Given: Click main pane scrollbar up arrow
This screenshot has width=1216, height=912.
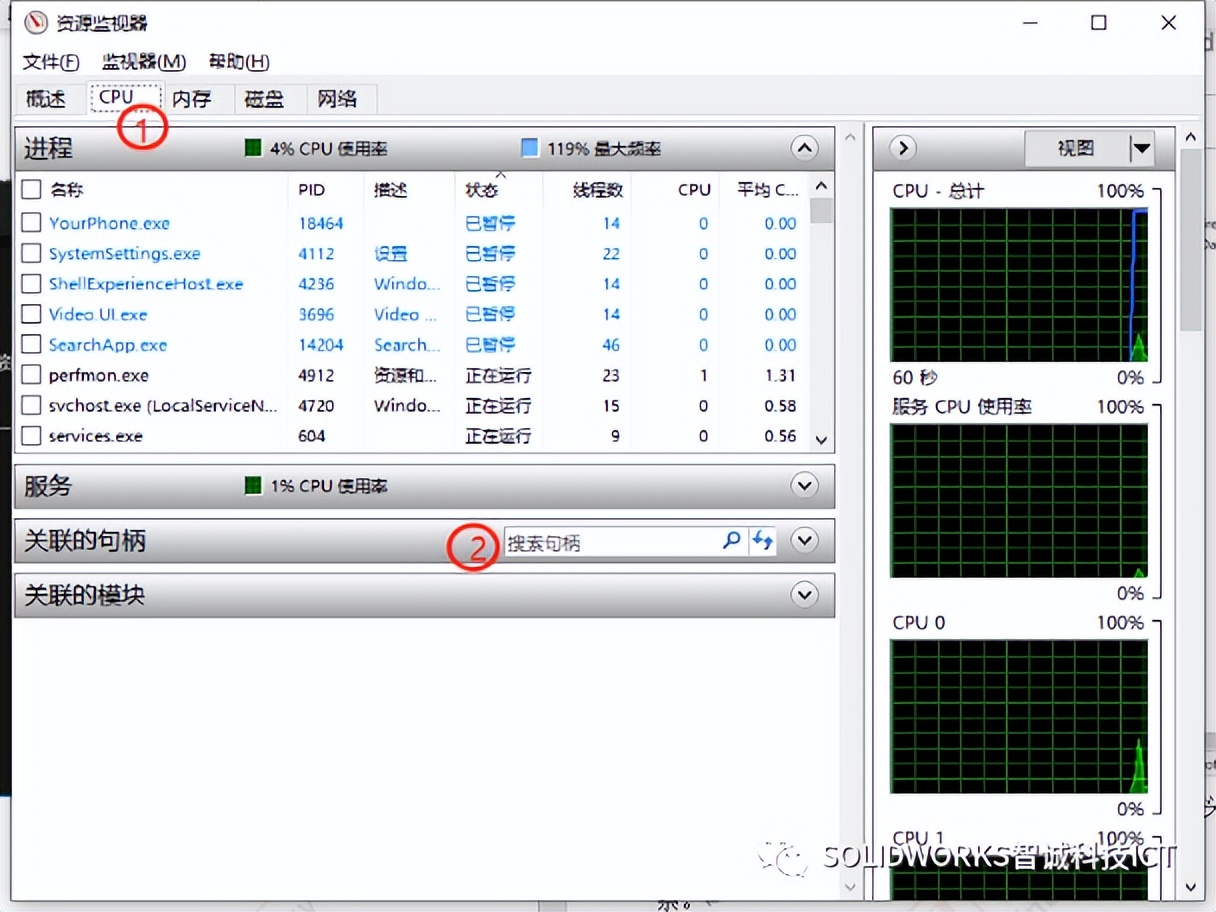Looking at the screenshot, I should point(851,137).
